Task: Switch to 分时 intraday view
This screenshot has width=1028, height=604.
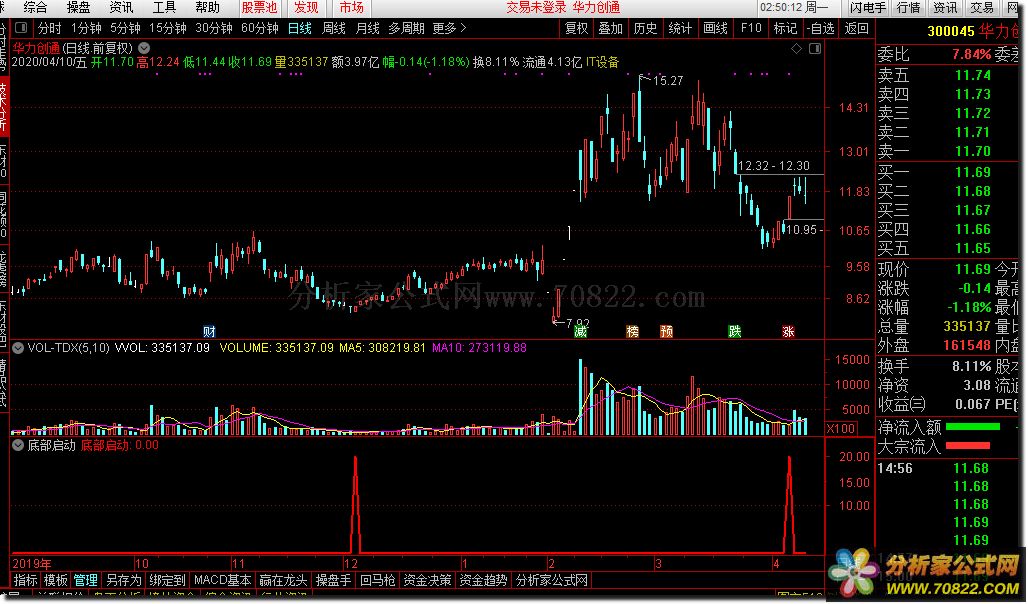Action: click(49, 28)
